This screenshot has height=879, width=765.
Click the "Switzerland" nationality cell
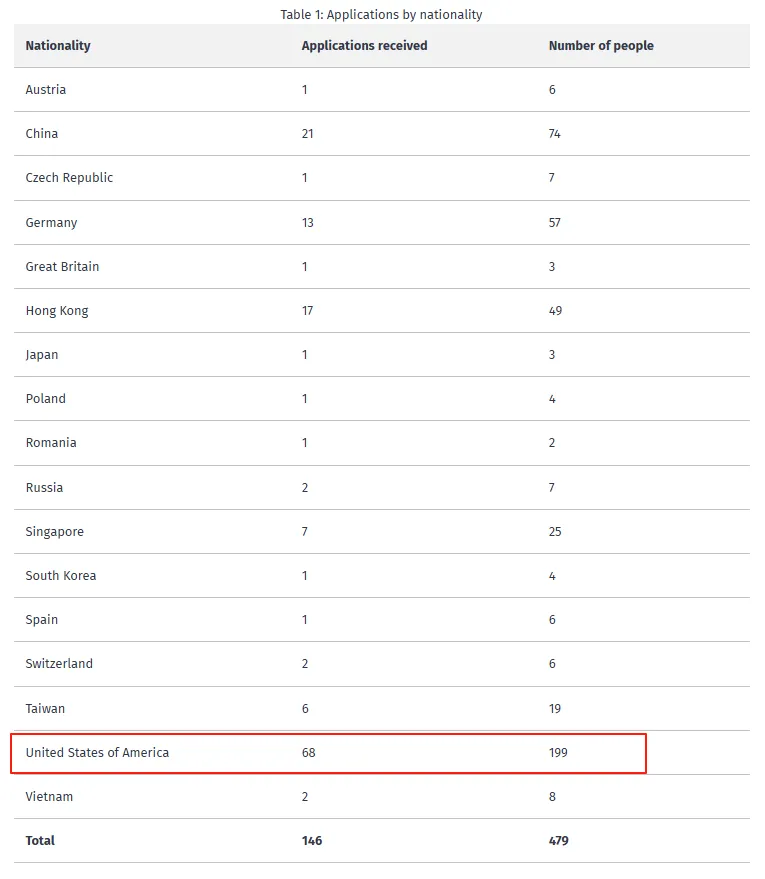point(59,664)
